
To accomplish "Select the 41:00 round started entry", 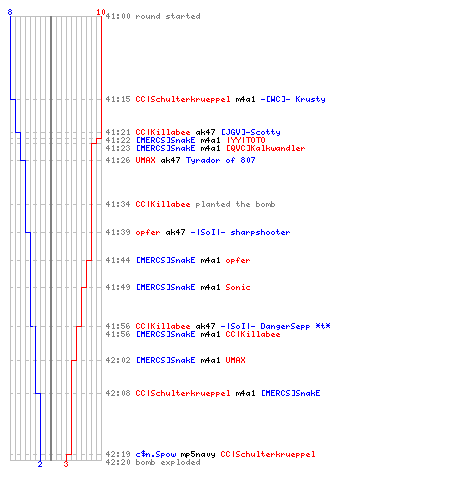I will coord(153,16).
